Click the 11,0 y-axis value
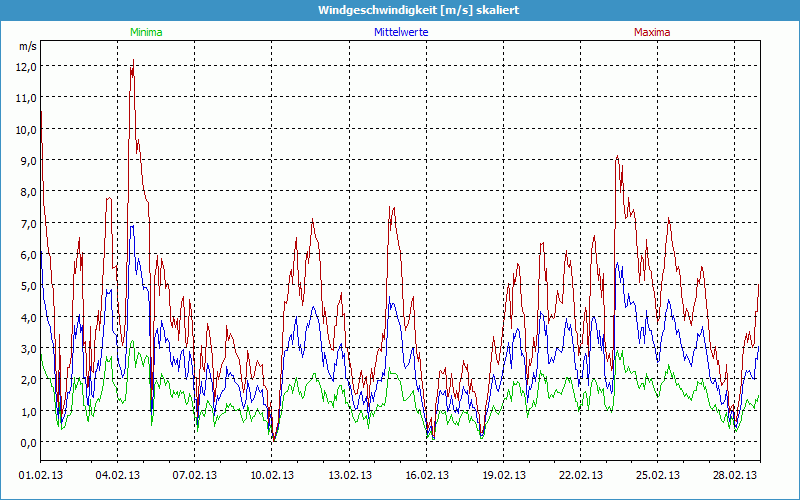Screen dimensions: 800x500 [x=26, y=98]
